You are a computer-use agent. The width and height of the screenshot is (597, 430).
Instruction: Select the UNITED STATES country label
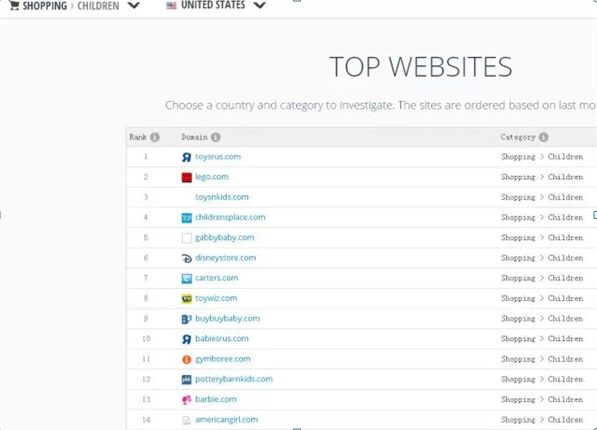[213, 5]
